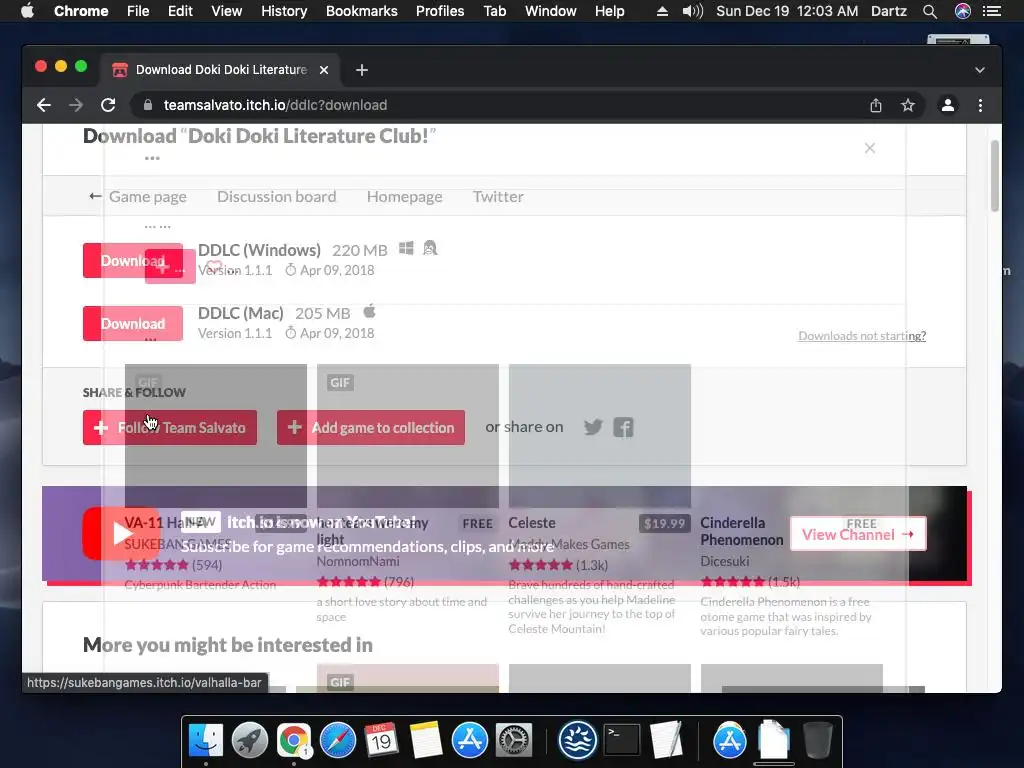Open Chrome from the dock

(294, 741)
